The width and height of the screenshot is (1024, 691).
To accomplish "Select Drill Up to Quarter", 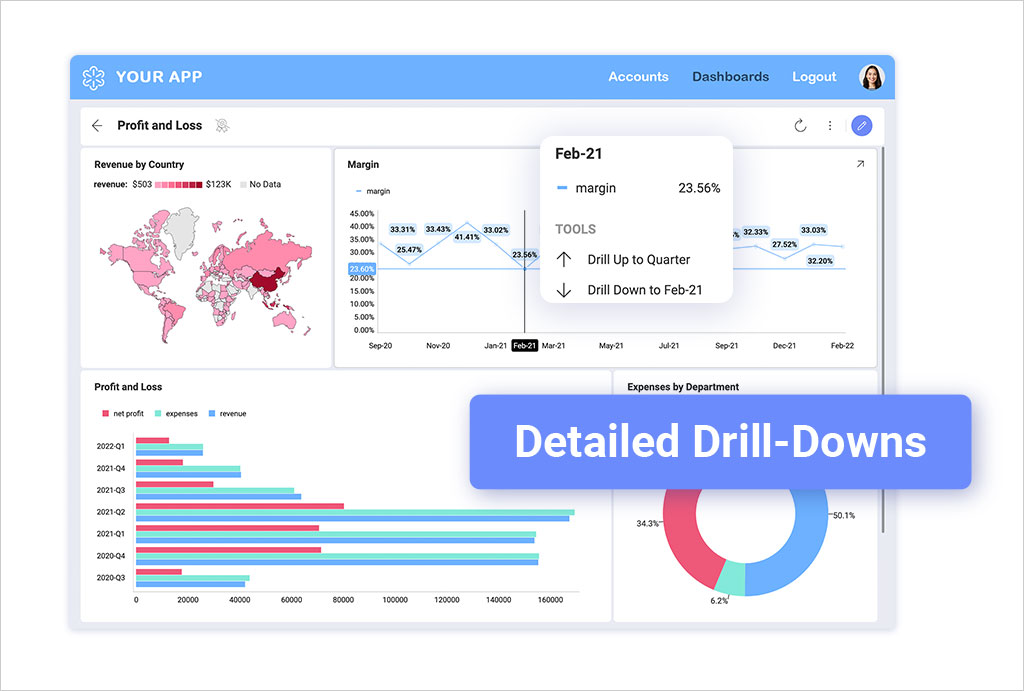I will pos(638,260).
